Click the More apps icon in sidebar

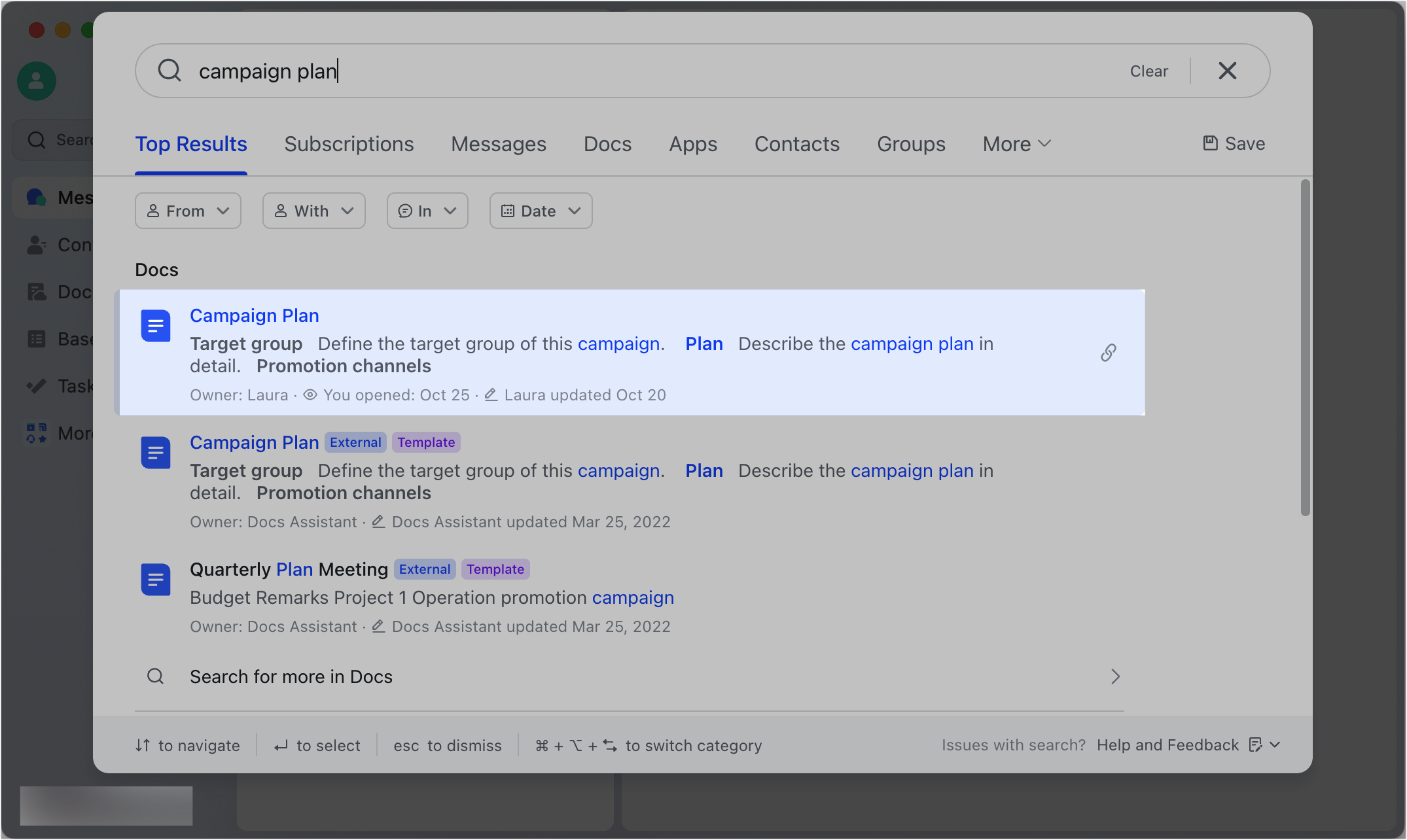point(37,432)
